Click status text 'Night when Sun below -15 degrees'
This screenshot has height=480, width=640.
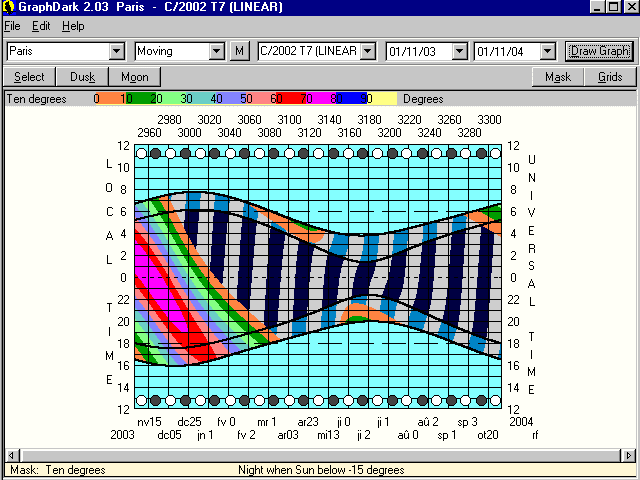[321, 470]
